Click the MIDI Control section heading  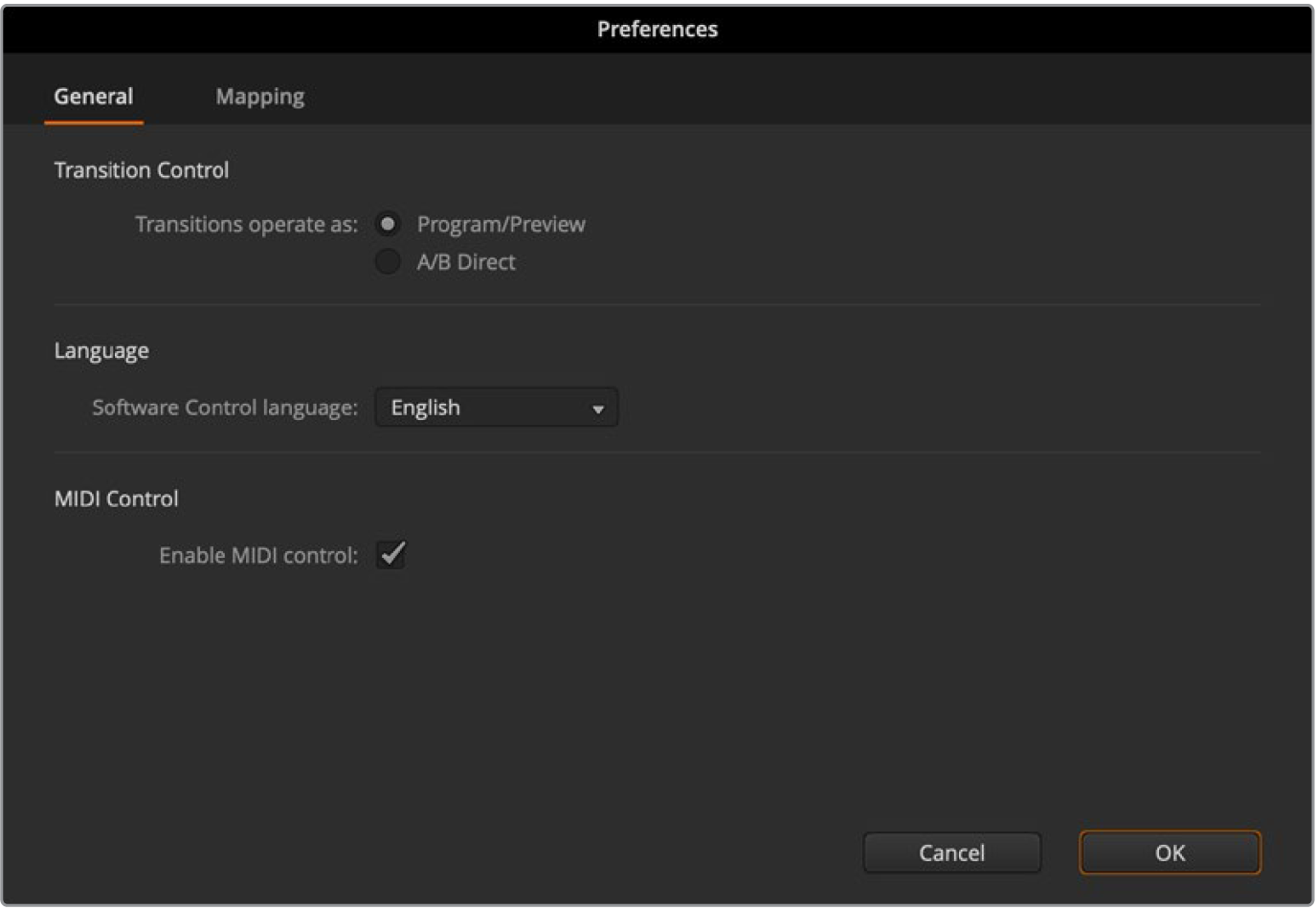click(x=117, y=499)
